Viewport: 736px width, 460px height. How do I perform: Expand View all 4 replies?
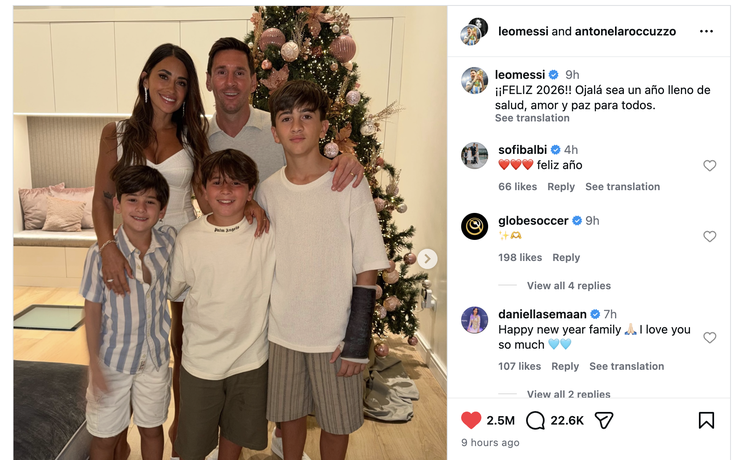click(568, 286)
